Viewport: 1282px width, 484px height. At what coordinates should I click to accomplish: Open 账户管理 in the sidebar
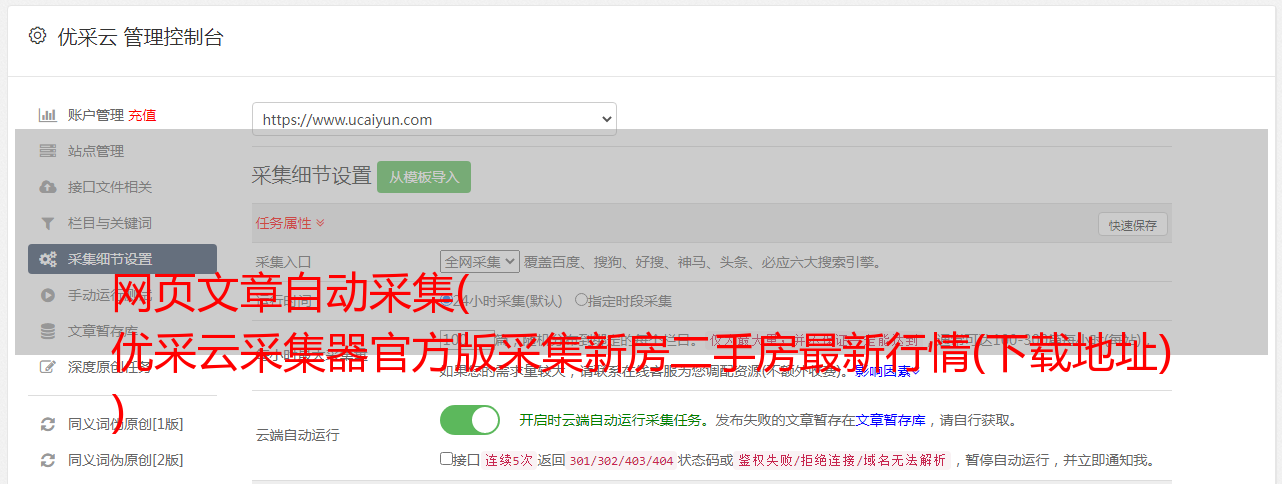click(96, 115)
